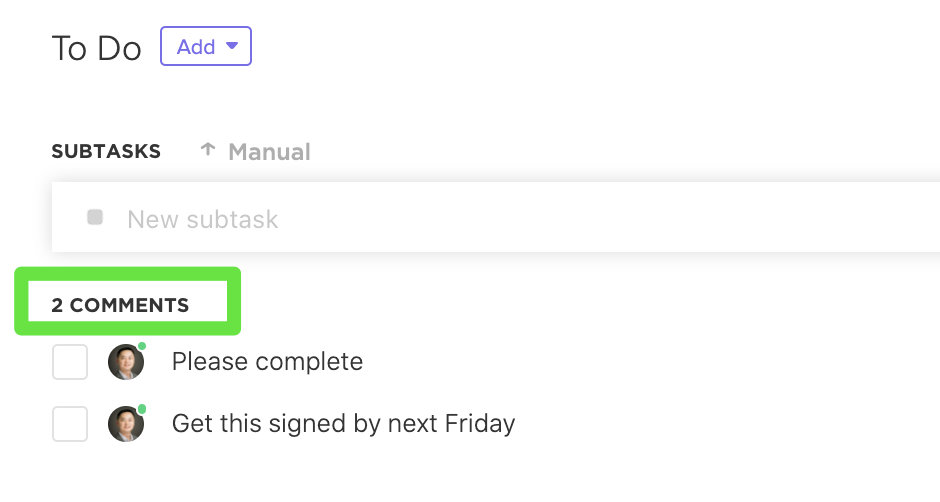Open "Get this signed by next Friday" comment
Screen dimensions: 940x502
(x=343, y=424)
